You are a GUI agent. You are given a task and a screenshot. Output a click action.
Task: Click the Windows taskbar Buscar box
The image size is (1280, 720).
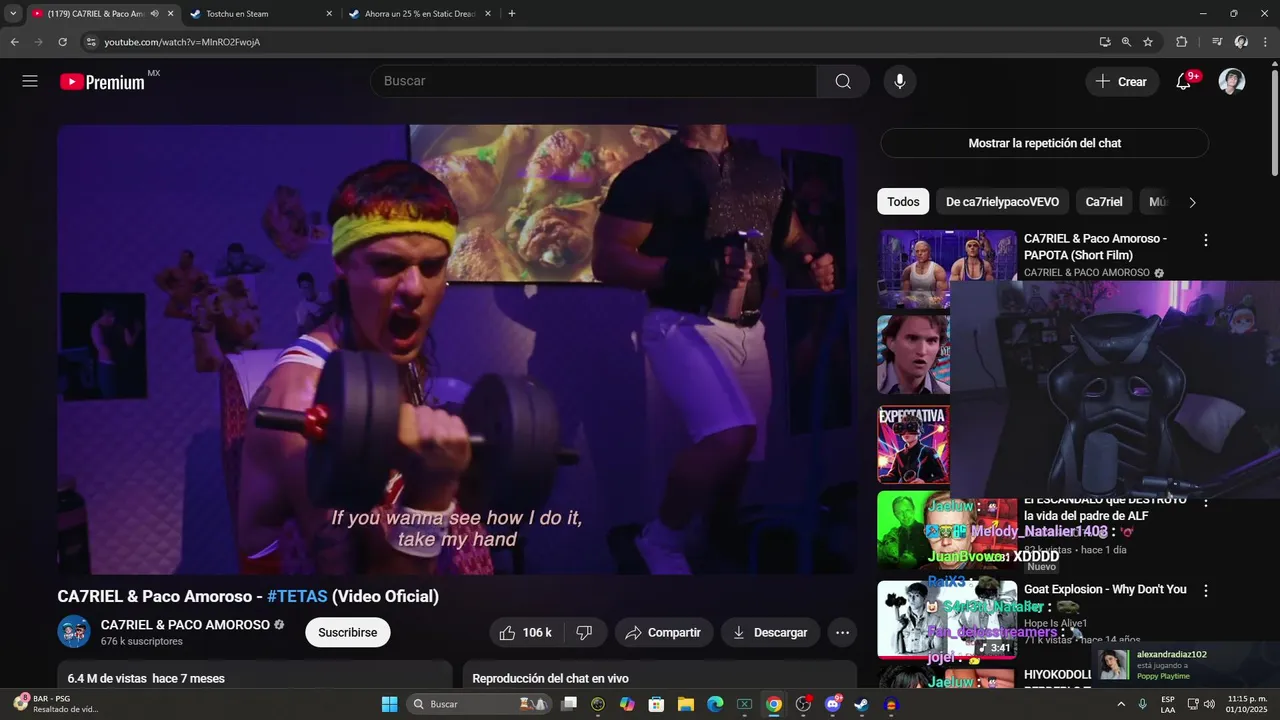[x=478, y=704]
